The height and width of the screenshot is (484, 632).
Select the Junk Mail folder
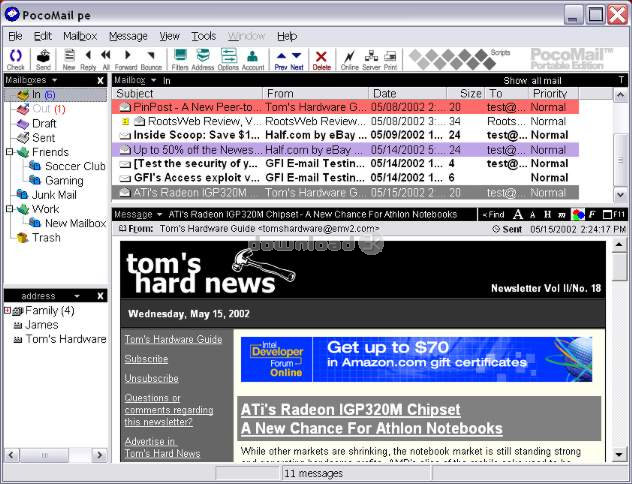point(53,195)
